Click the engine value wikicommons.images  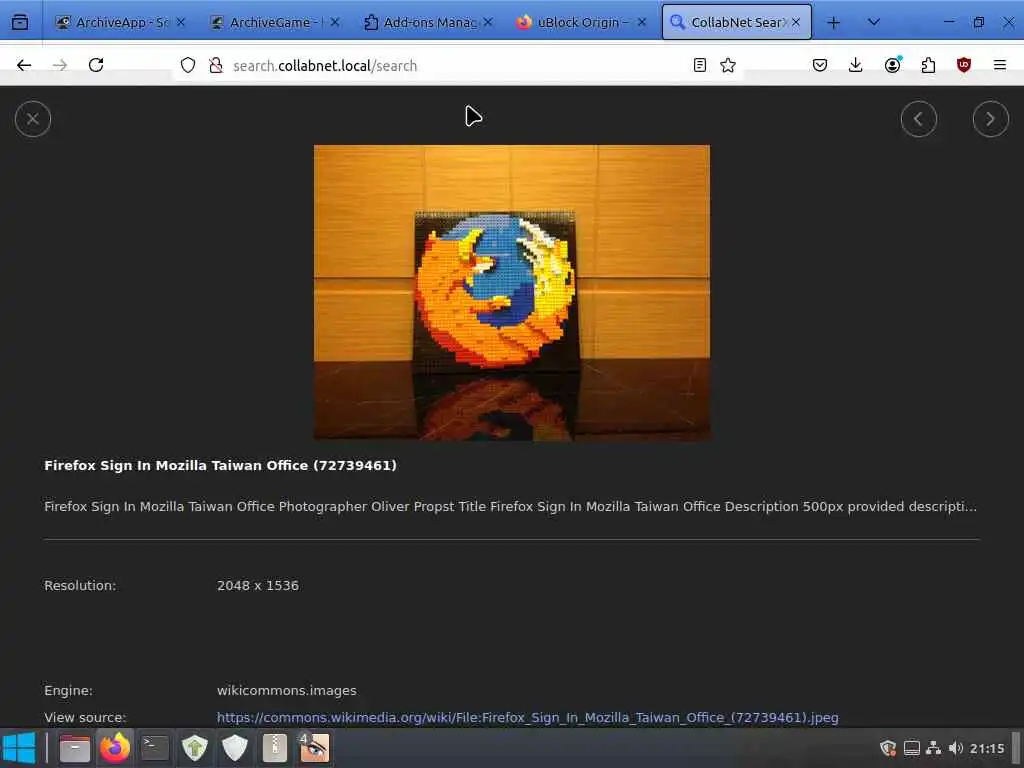tap(287, 691)
